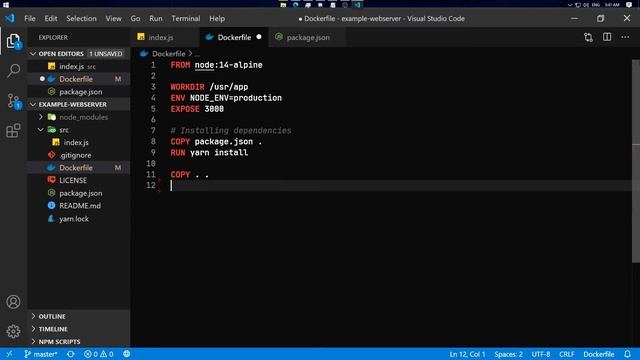Click the VS Code logo icon
Viewport: 640px width, 360px height.
click(10, 18)
